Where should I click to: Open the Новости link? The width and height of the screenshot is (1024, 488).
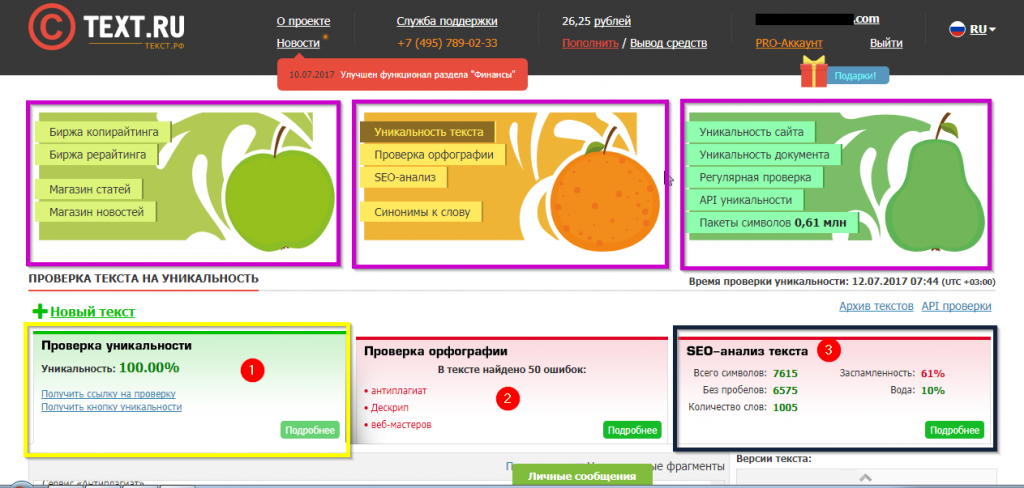click(x=298, y=43)
